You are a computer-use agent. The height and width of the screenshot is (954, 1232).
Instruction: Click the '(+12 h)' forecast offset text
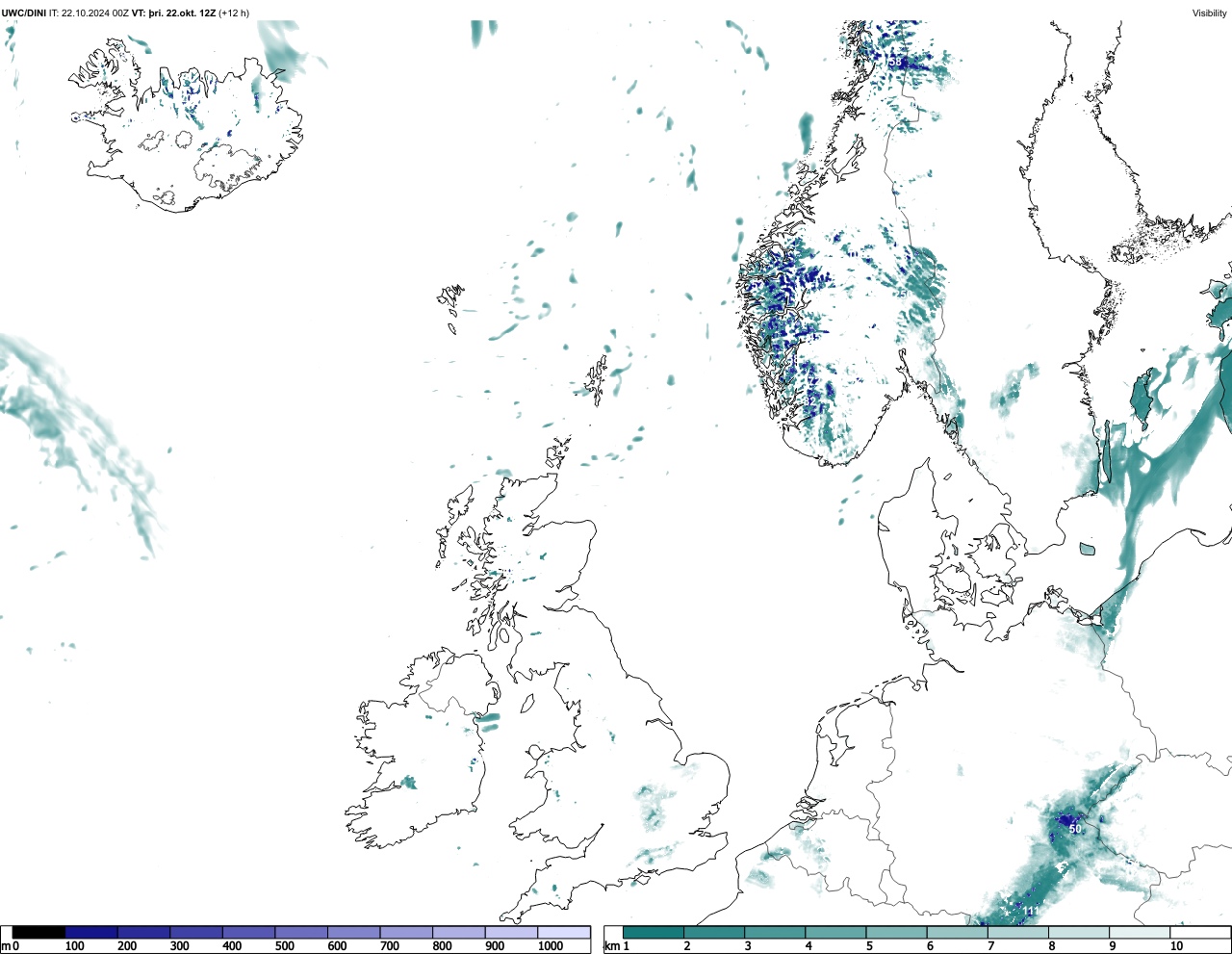coord(234,13)
